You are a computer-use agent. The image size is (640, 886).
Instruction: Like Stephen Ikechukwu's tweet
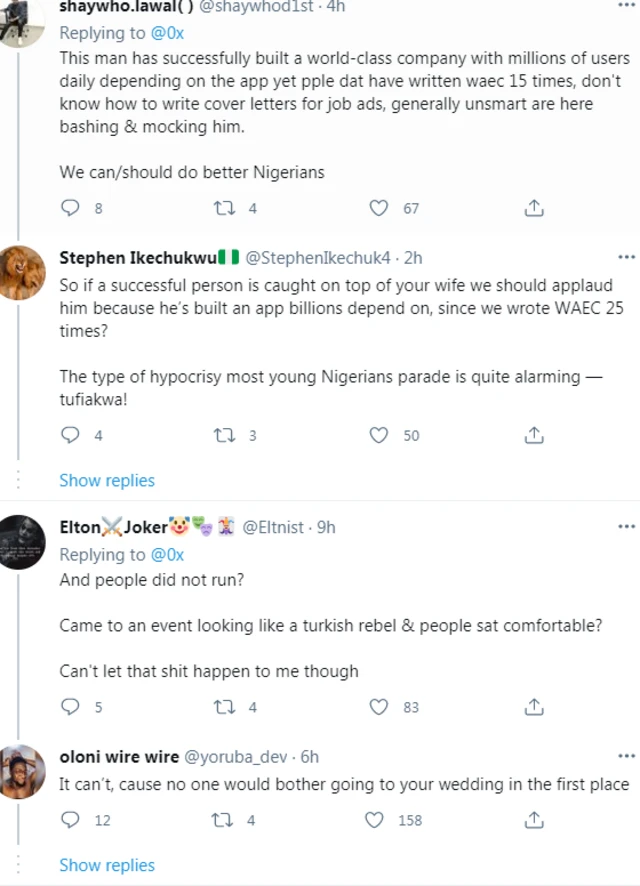(379, 435)
